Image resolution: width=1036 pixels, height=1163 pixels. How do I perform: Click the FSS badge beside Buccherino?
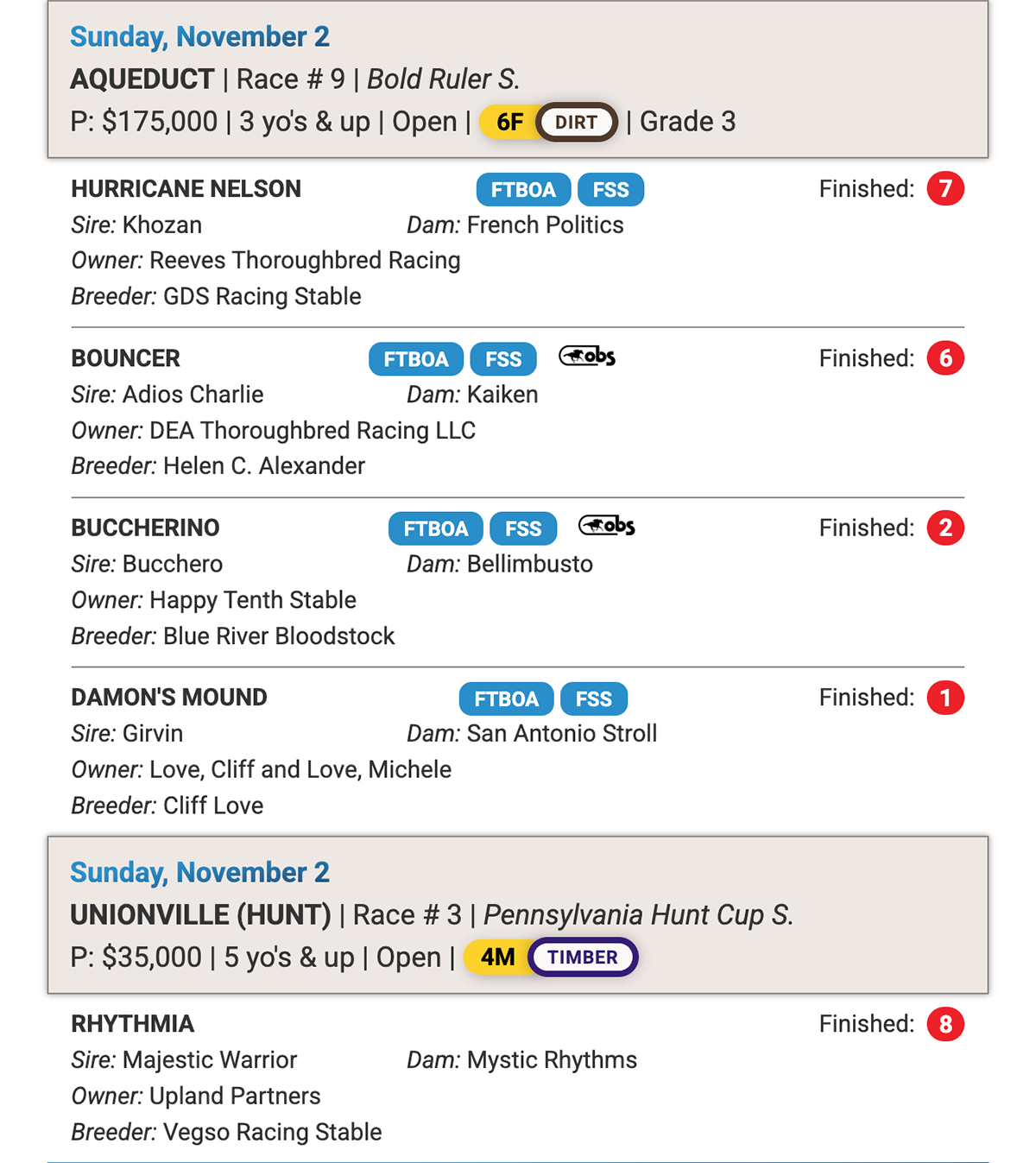(x=523, y=528)
